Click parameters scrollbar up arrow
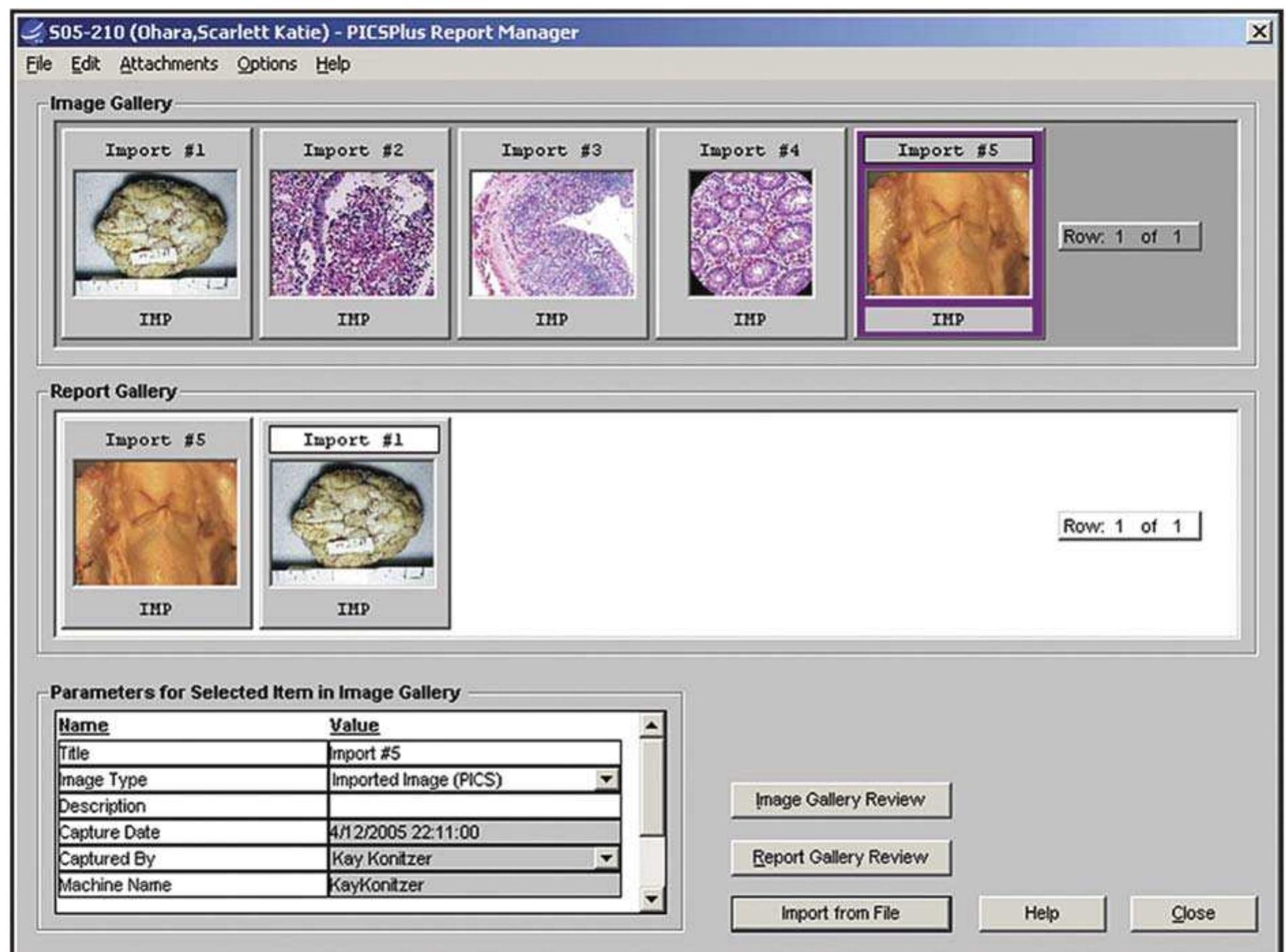Viewport: 1288px width, 952px height. click(651, 725)
